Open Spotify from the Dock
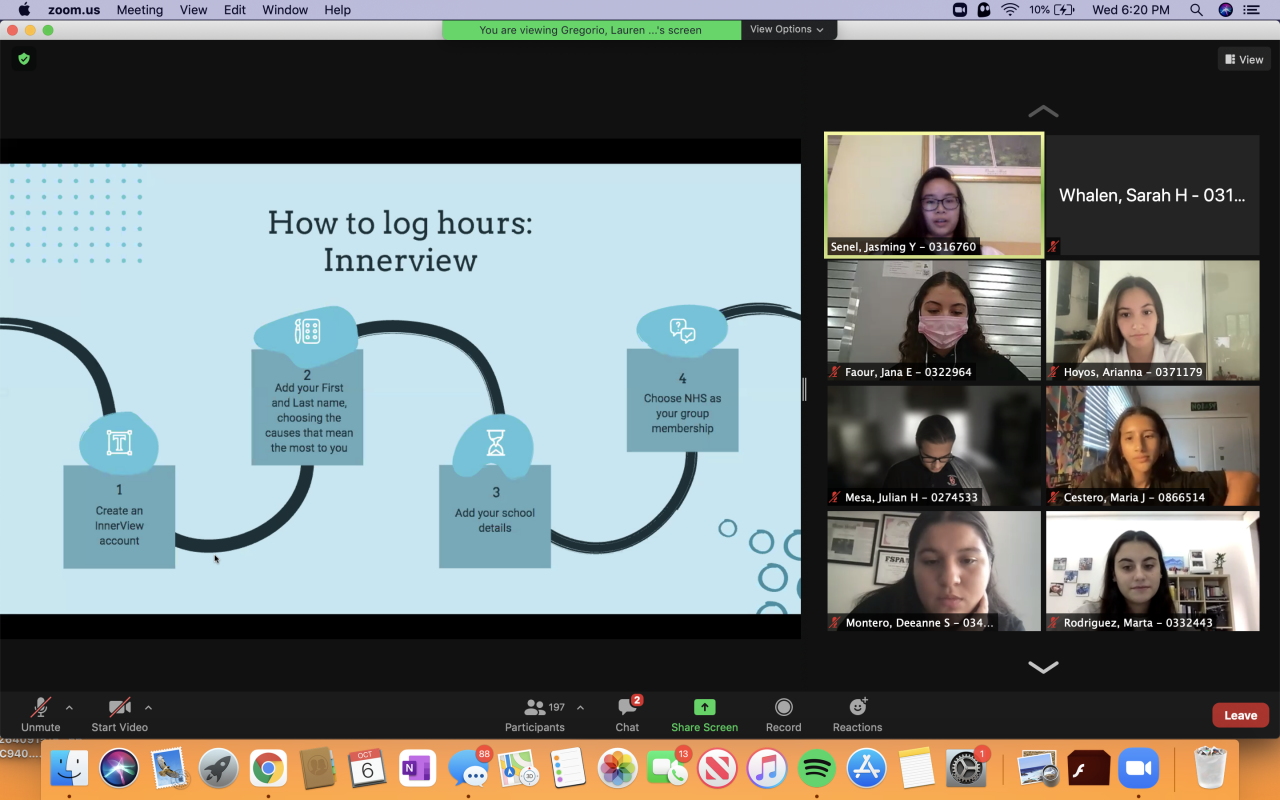 [x=817, y=768]
